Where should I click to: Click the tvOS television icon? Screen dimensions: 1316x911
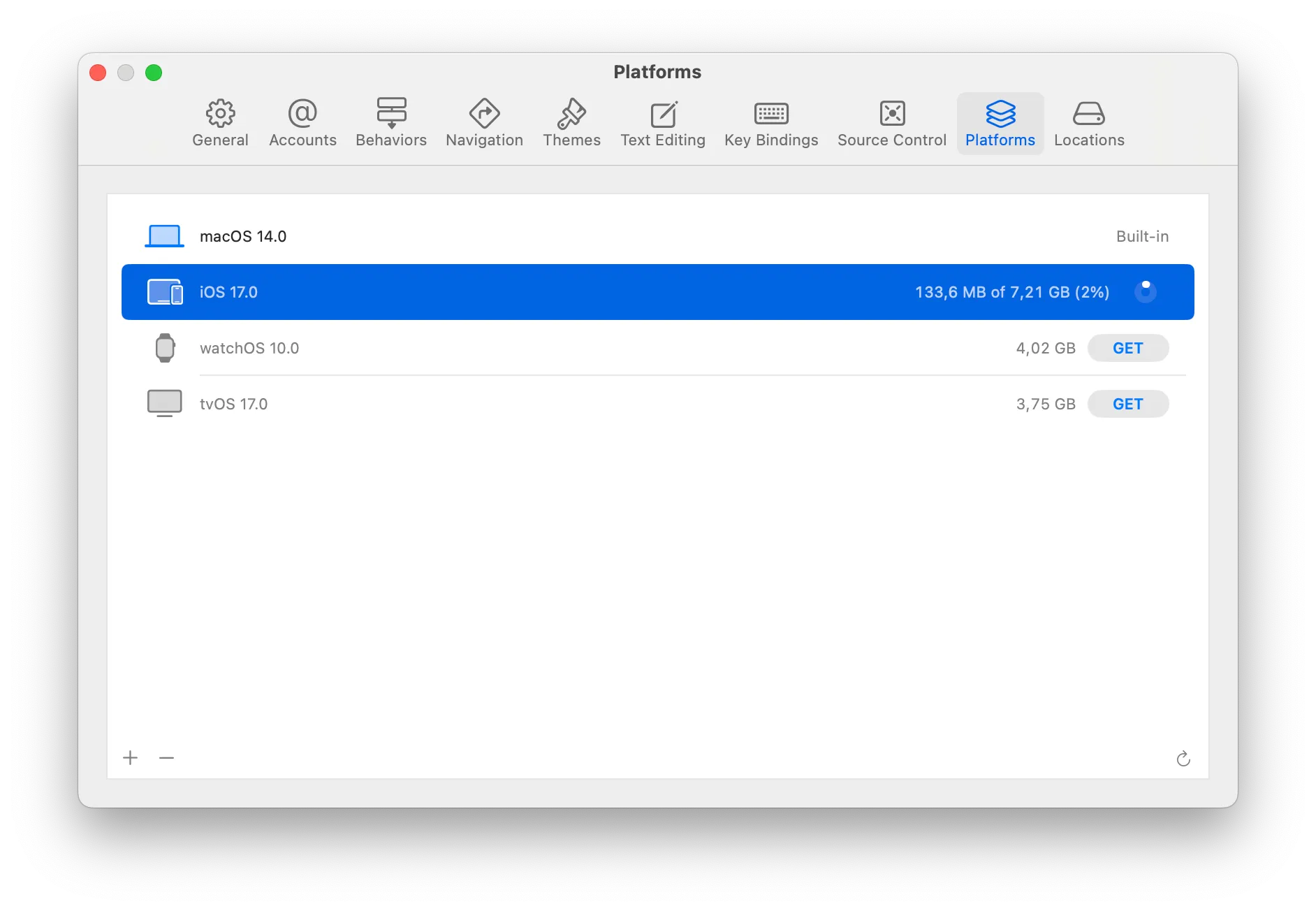point(163,403)
